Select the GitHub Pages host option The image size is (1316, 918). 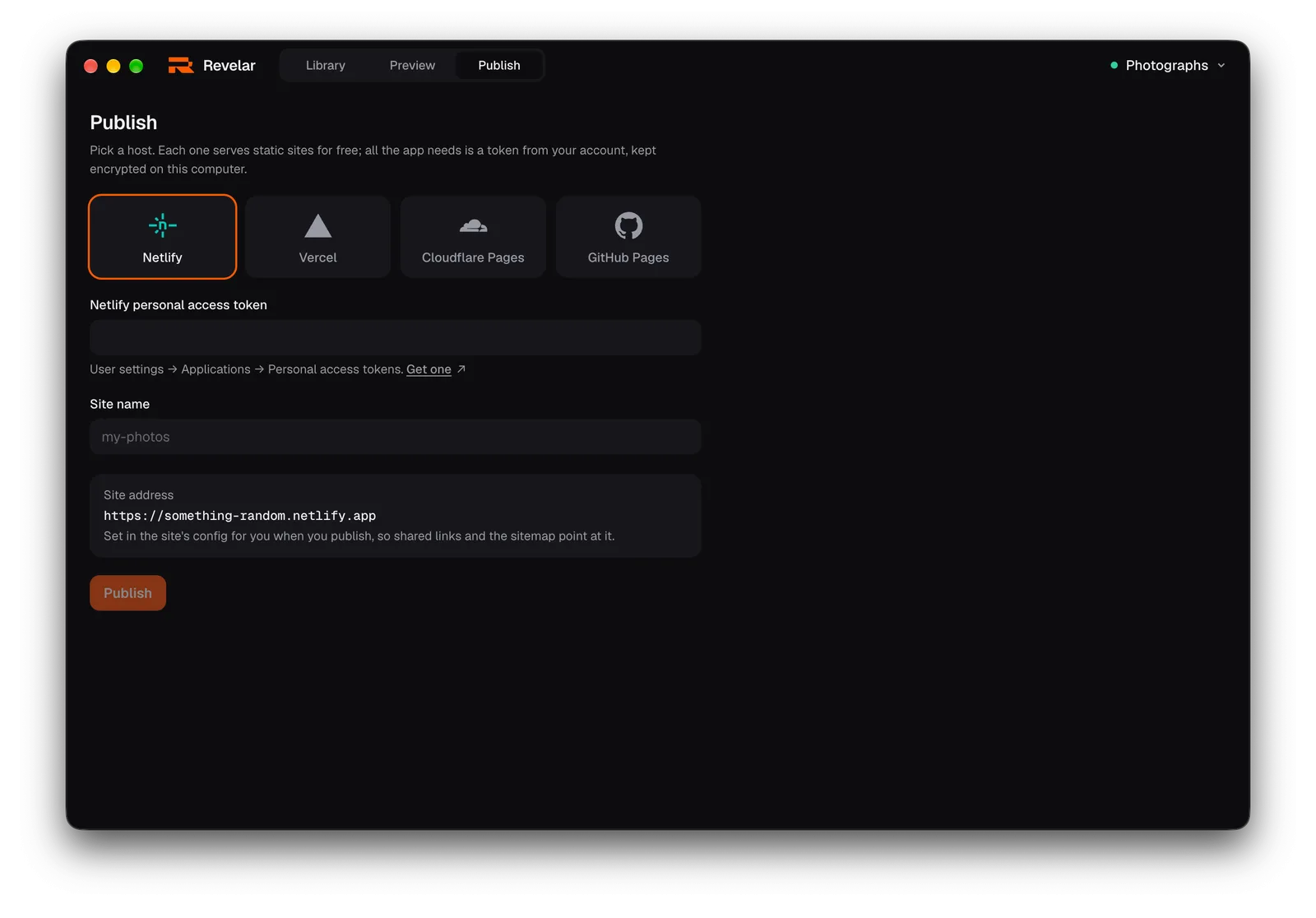click(x=628, y=237)
